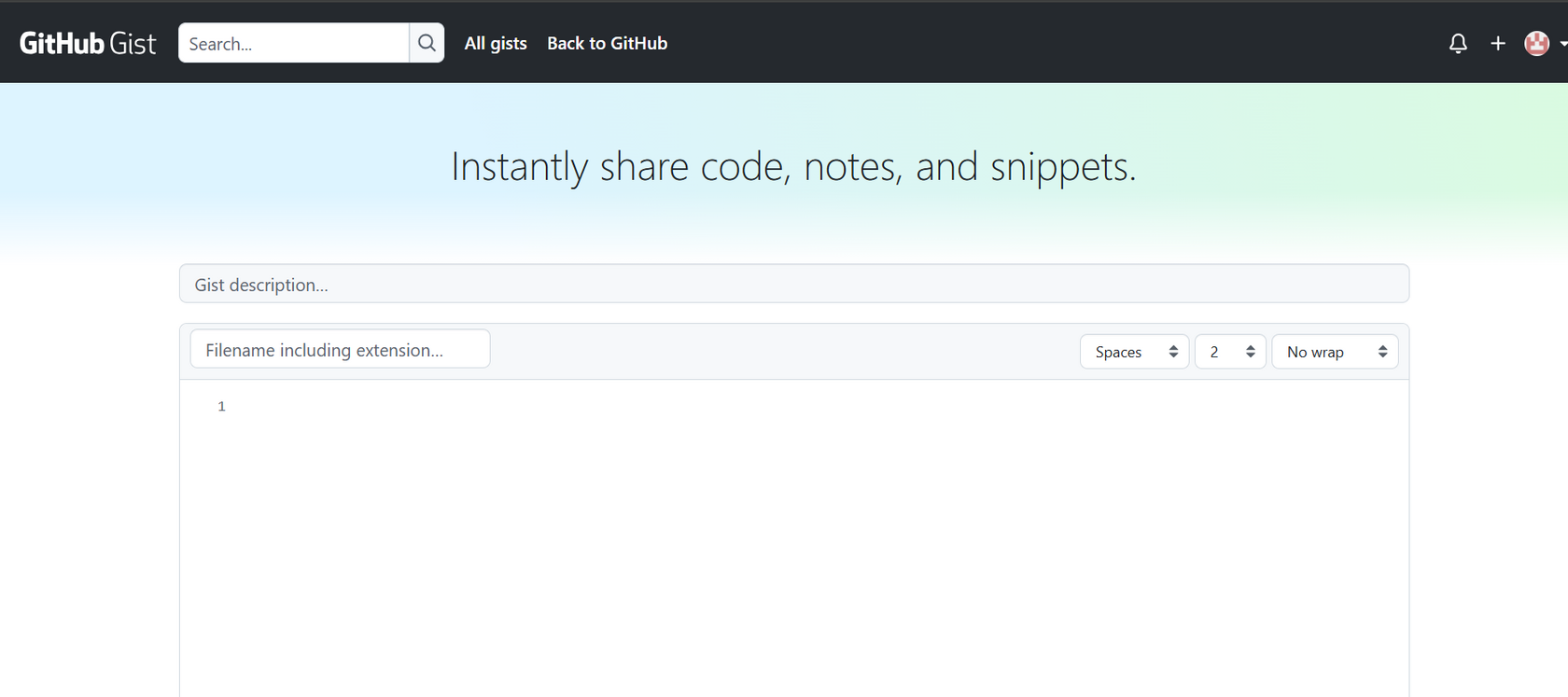Screen dimensions: 1568x697
Task: Click the Filename including extension field
Action: 340,349
